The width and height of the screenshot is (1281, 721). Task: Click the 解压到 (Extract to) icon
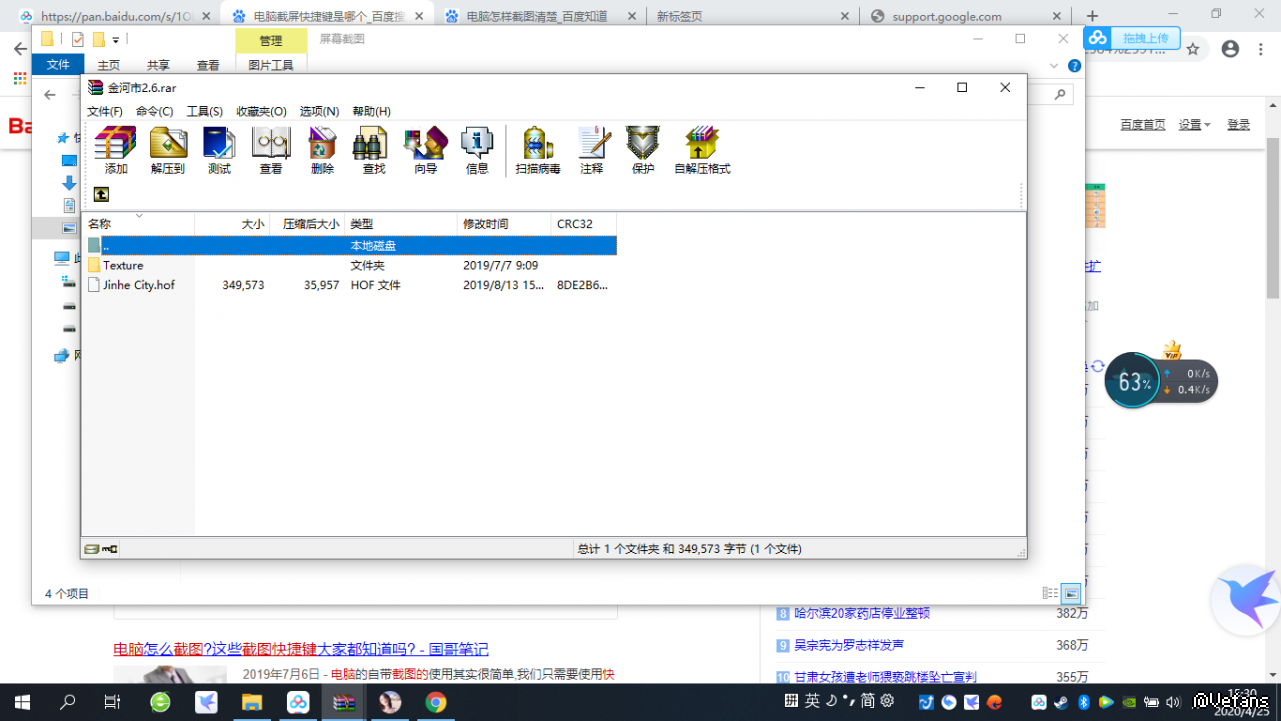point(168,145)
